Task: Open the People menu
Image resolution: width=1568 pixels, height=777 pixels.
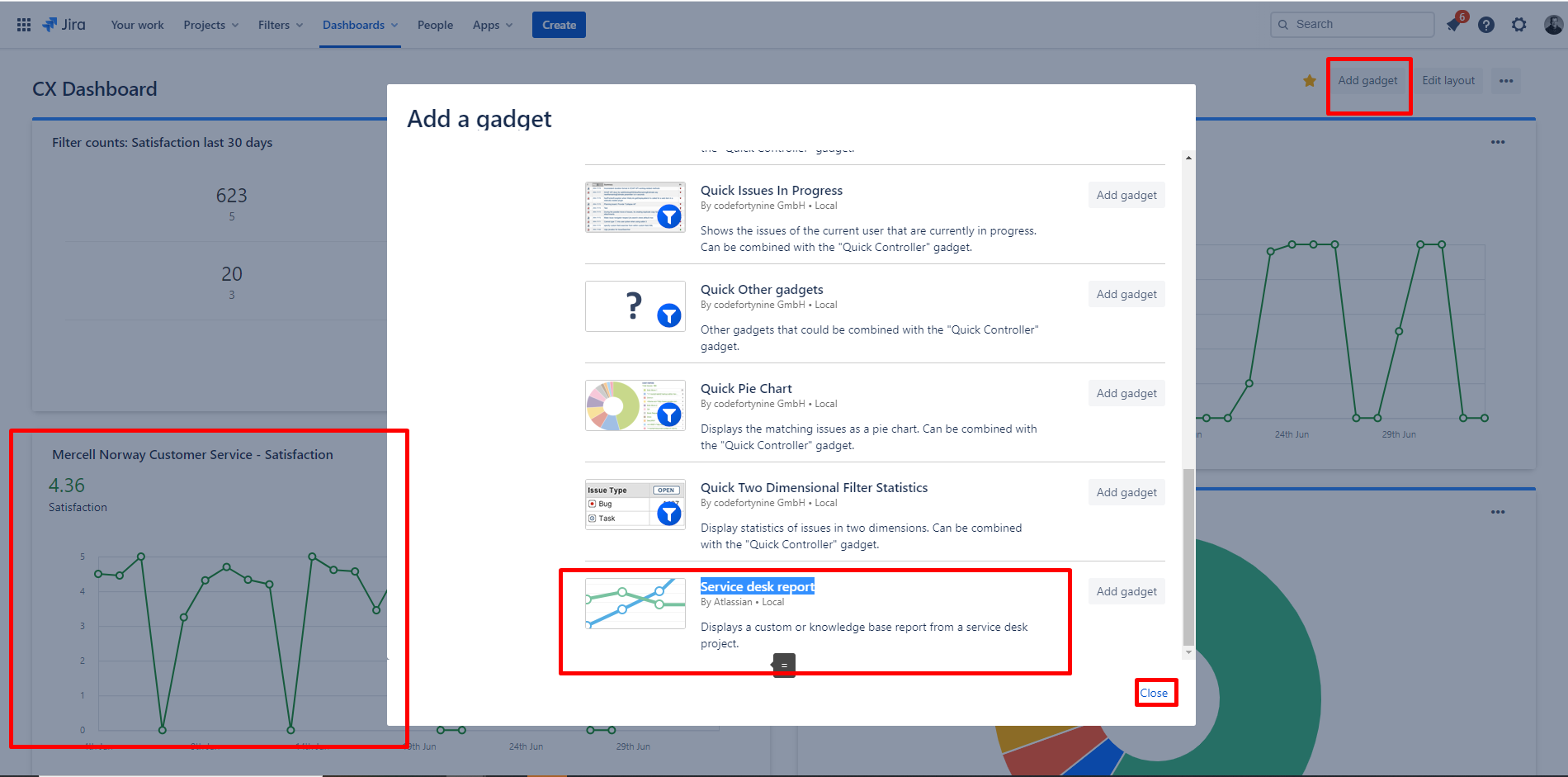Action: 435,25
